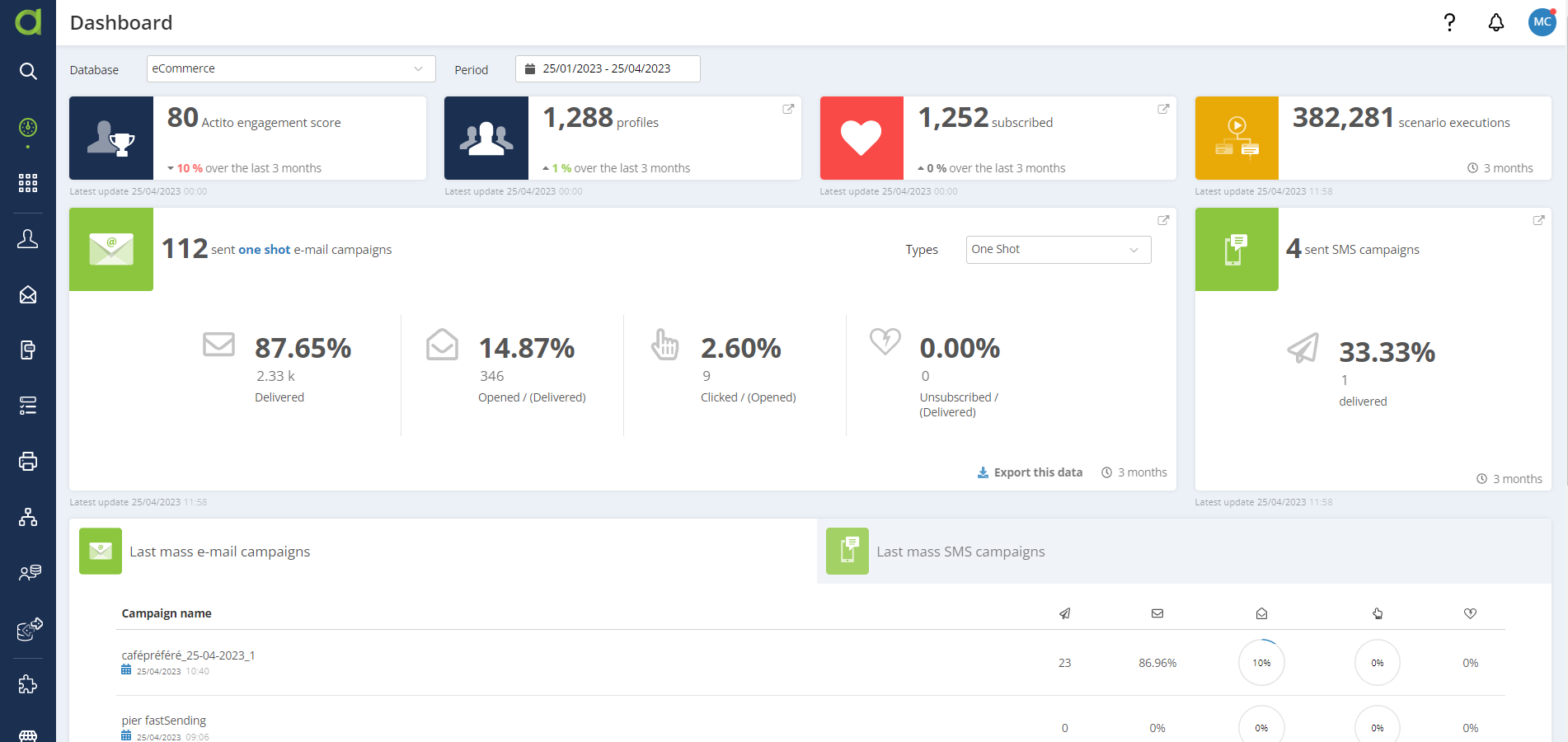This screenshot has height=742, width=1568.
Task: Click the red heart subscribed tile
Action: pyautogui.click(x=861, y=138)
